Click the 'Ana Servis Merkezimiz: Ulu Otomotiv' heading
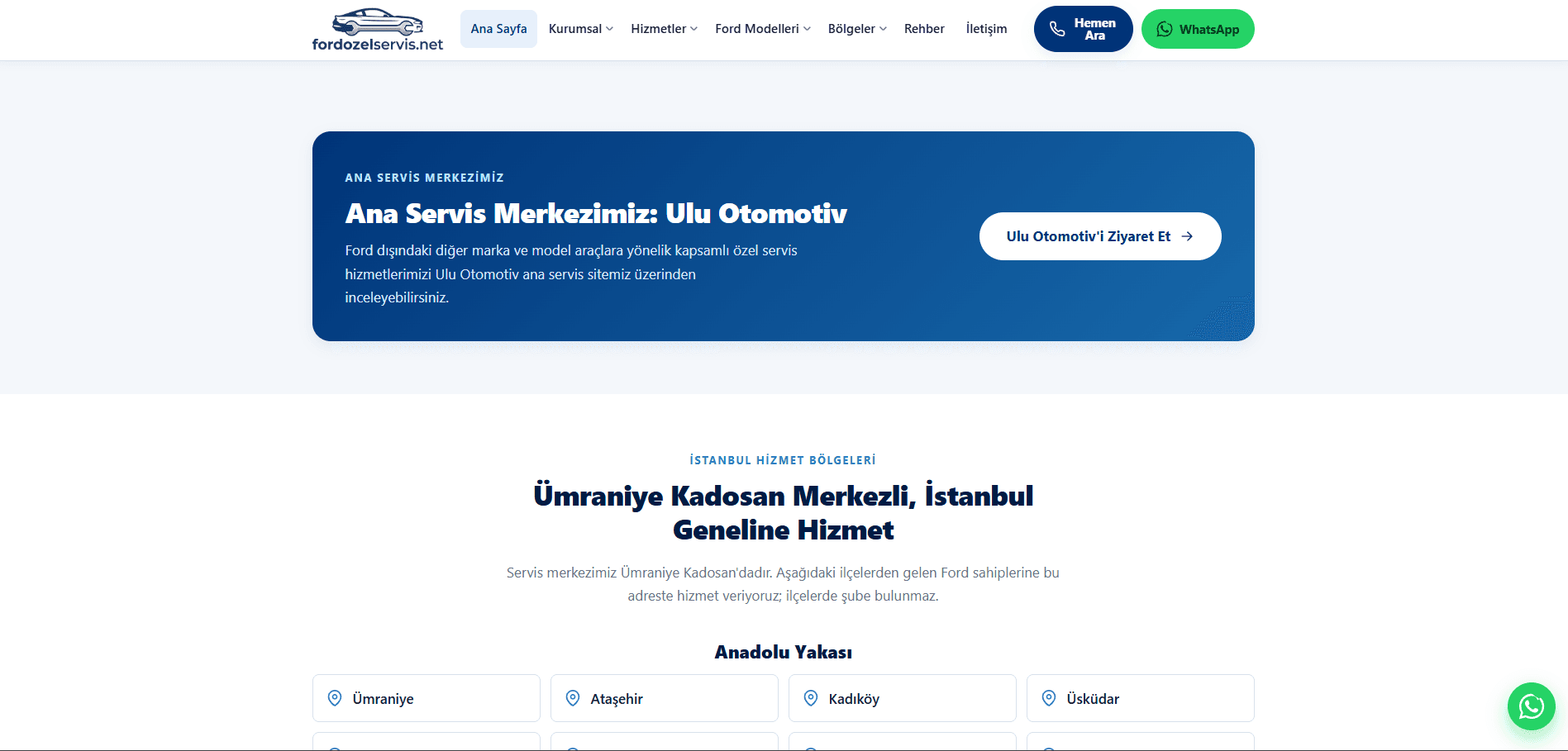 pos(596,214)
